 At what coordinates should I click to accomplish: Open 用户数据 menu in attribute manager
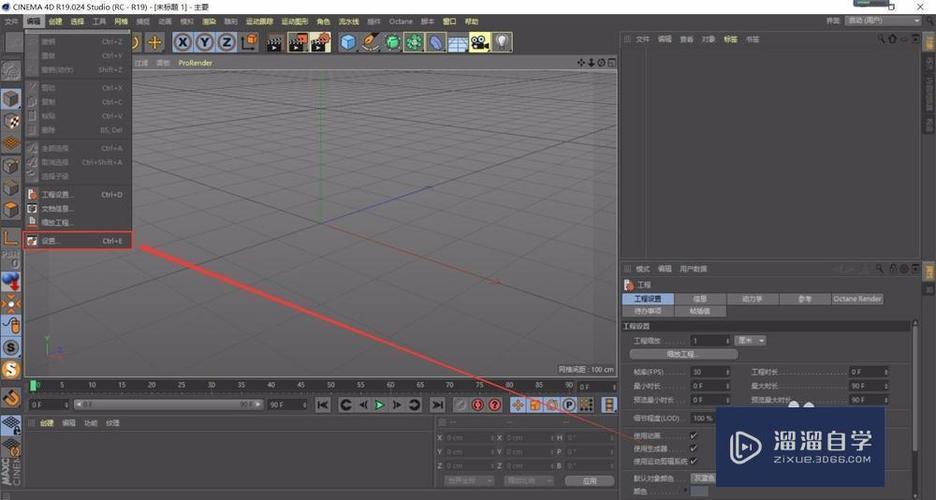(693, 269)
